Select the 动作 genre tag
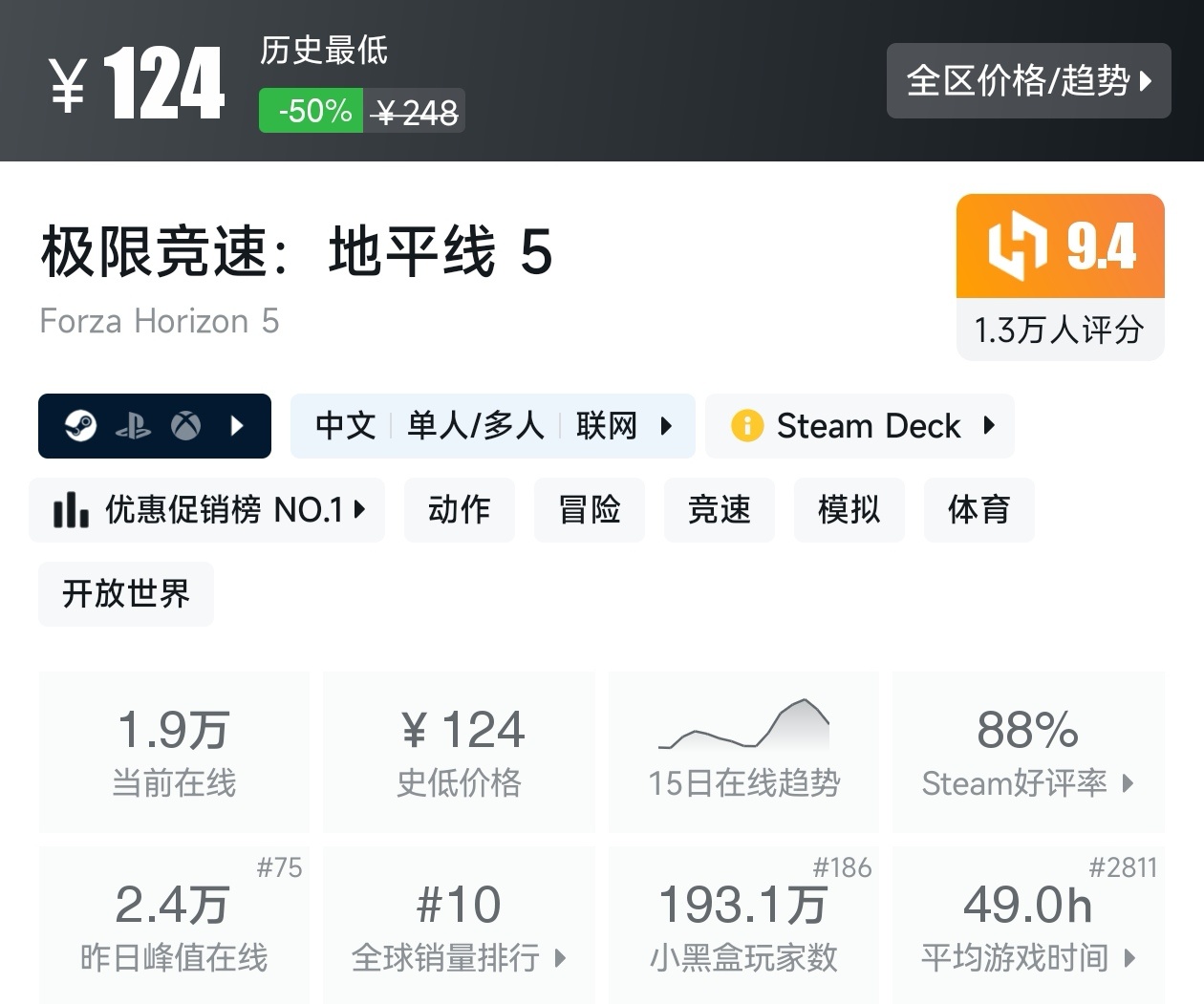Screen dimensions: 1204x1004 click(x=459, y=510)
